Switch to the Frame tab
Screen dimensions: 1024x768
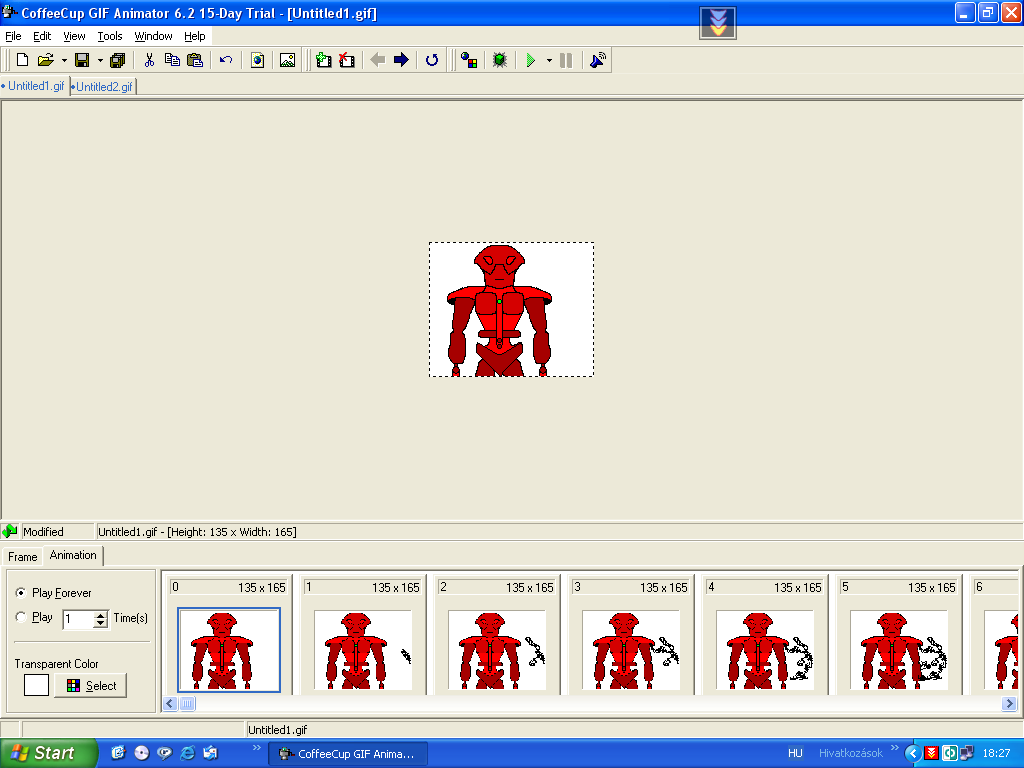pos(22,556)
